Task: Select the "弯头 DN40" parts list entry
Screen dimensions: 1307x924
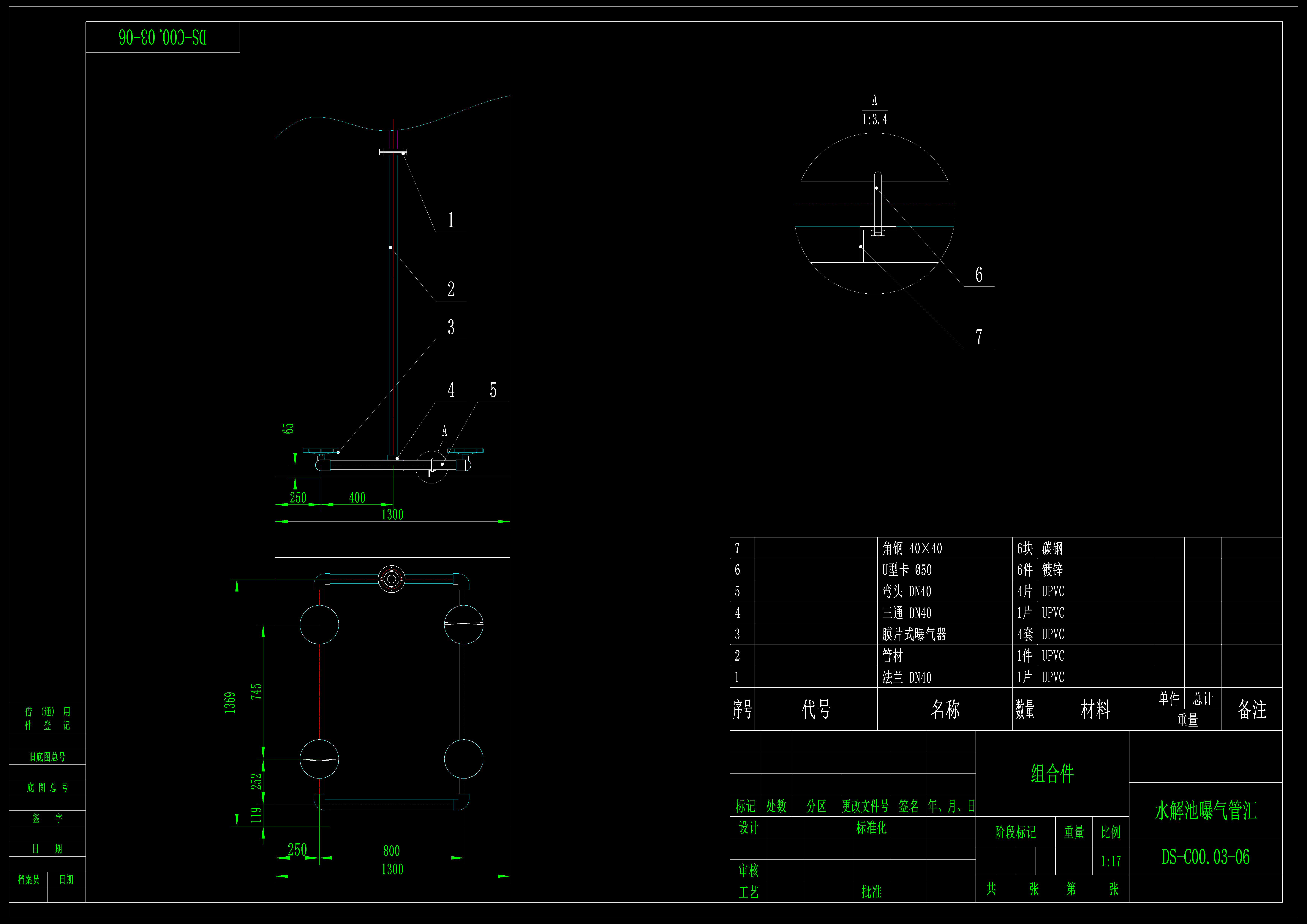Action: pyautogui.click(x=907, y=591)
